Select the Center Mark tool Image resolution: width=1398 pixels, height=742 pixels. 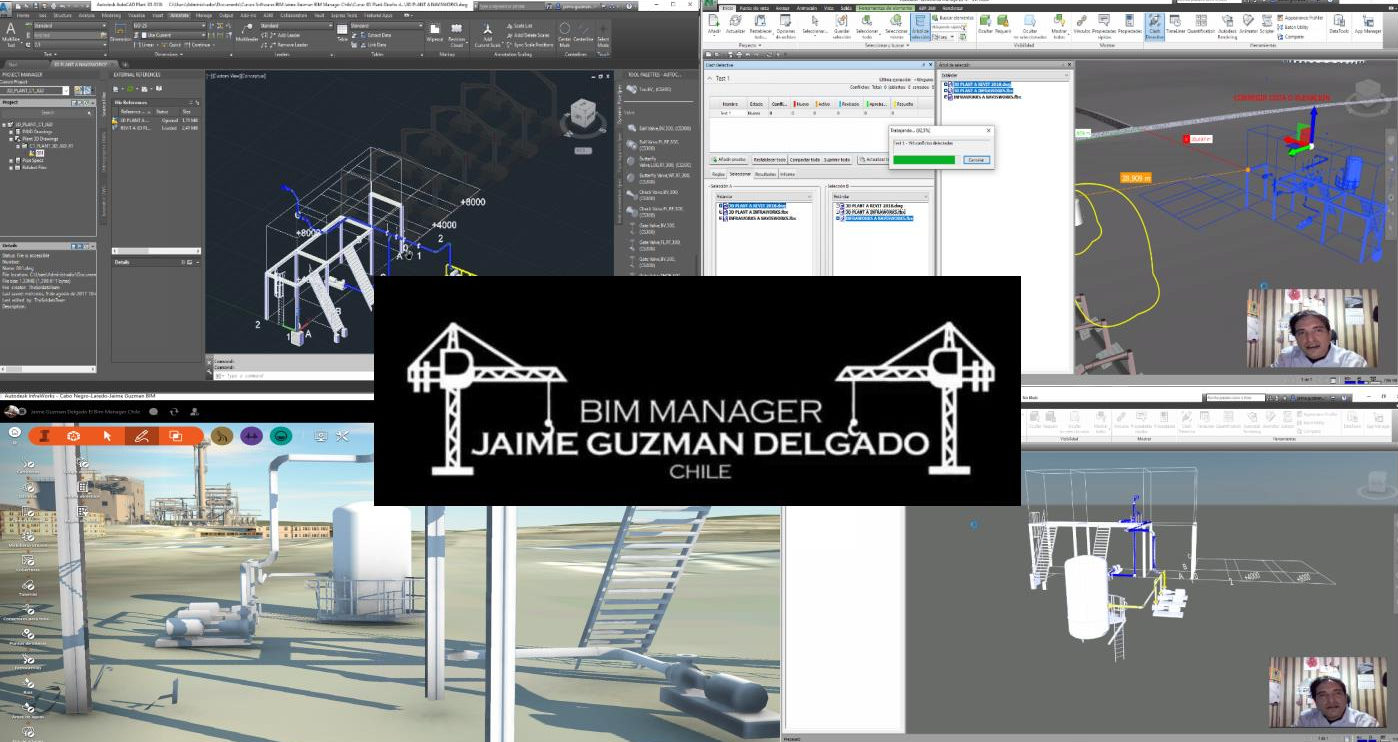point(565,34)
